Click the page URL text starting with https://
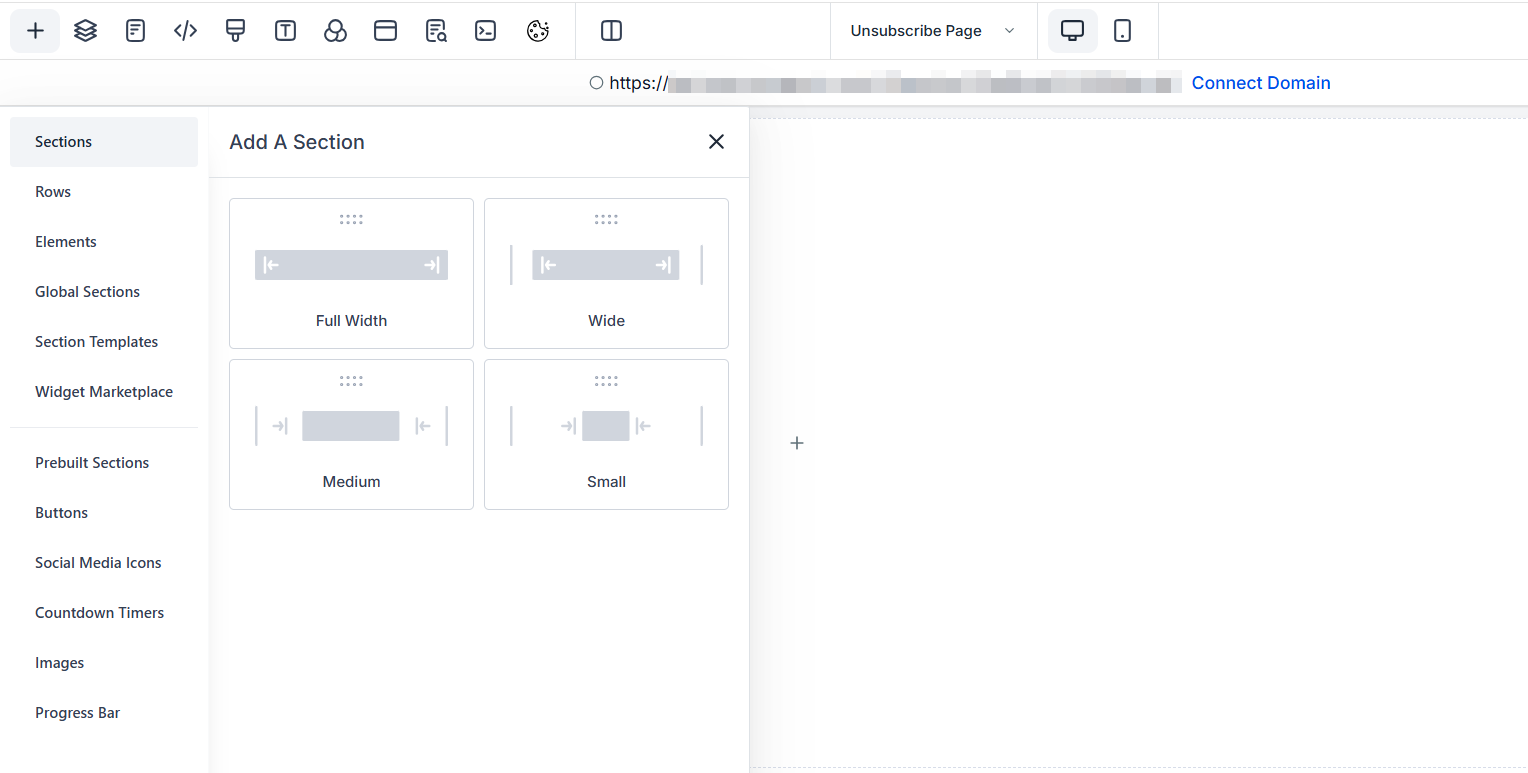Screen dimensions: 1528x773 pos(895,83)
